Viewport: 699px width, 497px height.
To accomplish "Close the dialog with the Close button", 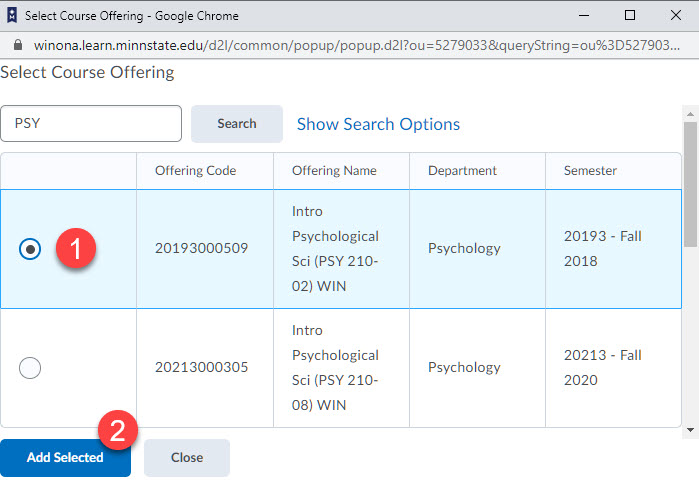I will (x=187, y=458).
